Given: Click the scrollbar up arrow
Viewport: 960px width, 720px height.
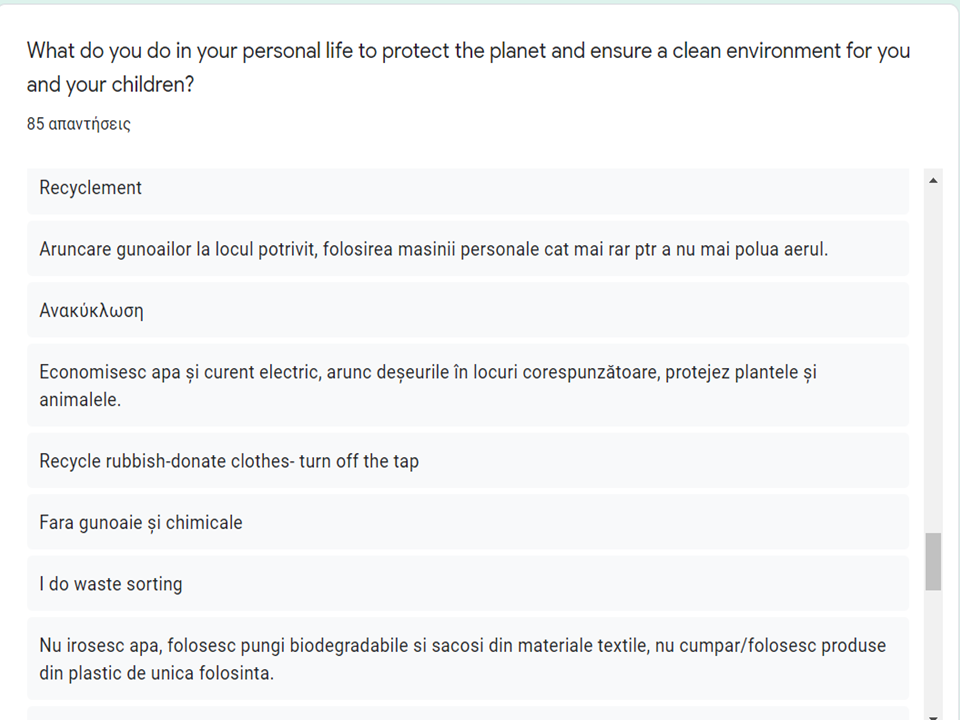Looking at the screenshot, I should (934, 179).
